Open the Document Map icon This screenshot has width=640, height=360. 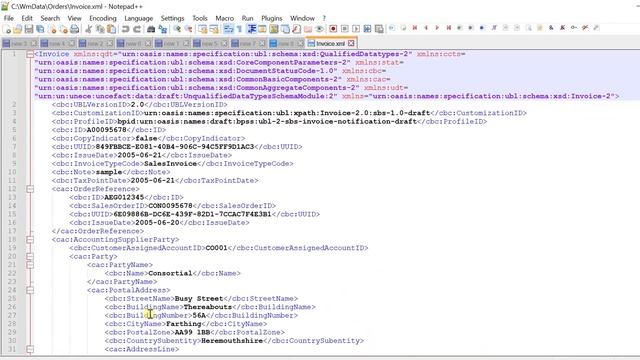click(x=273, y=29)
